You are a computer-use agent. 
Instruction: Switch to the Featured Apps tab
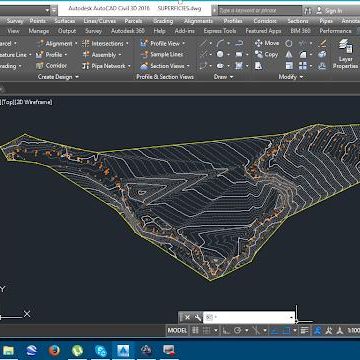pyautogui.click(x=263, y=31)
